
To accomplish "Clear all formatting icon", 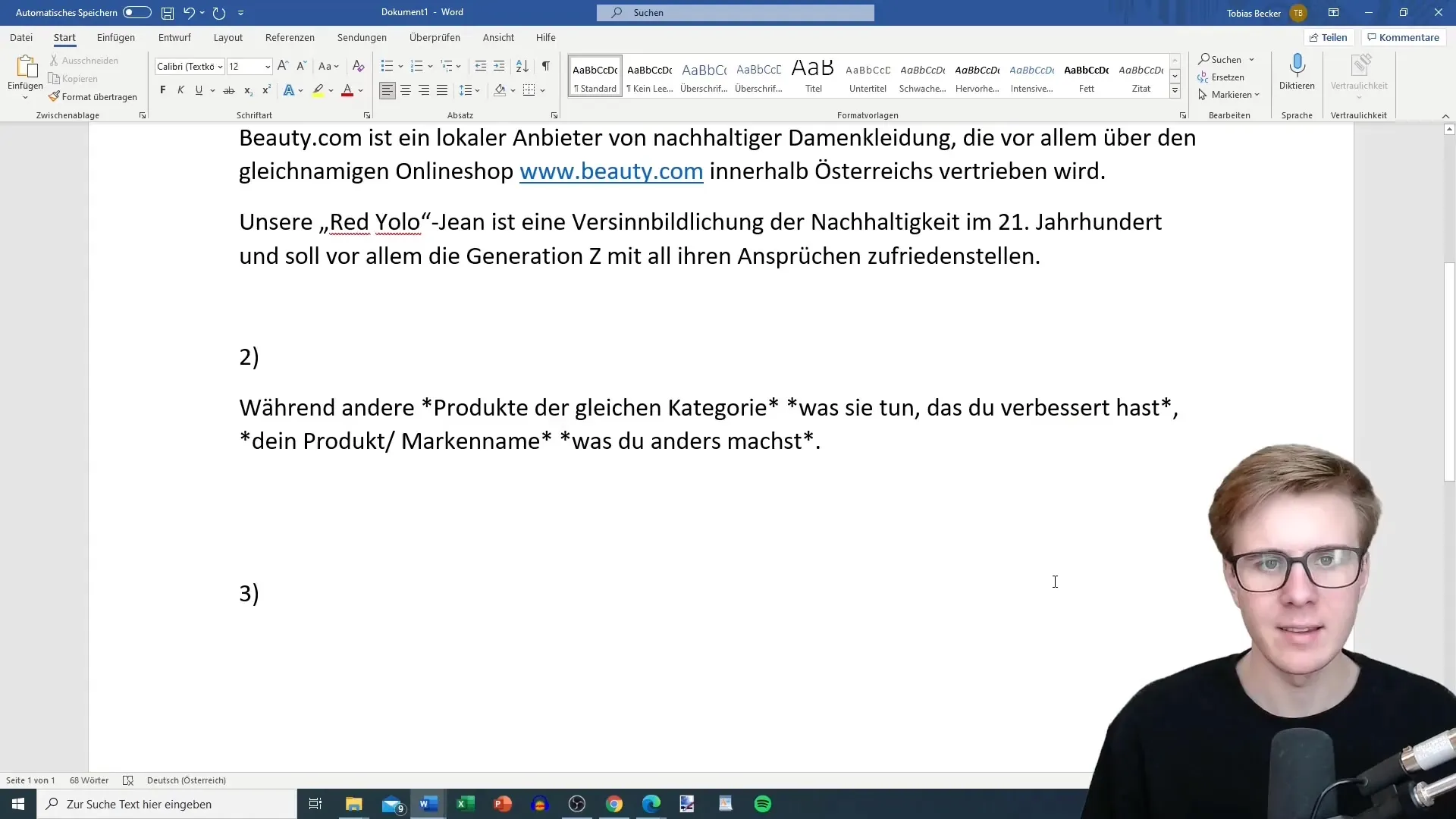I will pyautogui.click(x=359, y=66).
